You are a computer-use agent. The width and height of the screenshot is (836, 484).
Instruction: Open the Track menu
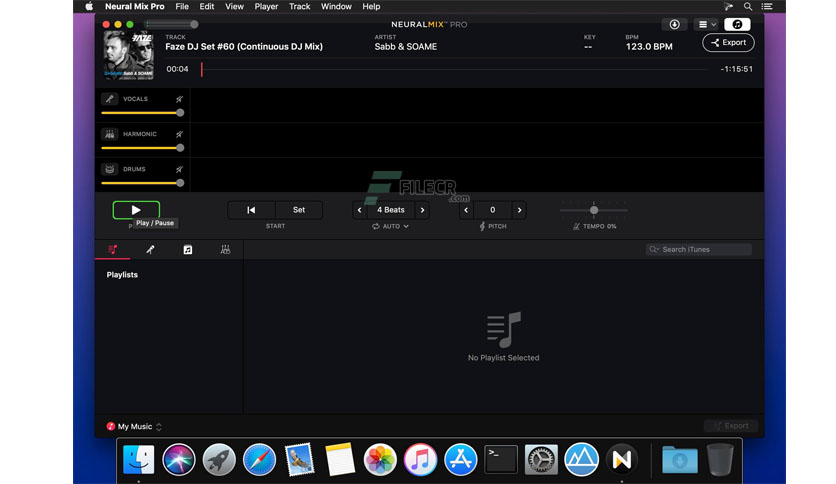click(300, 6)
